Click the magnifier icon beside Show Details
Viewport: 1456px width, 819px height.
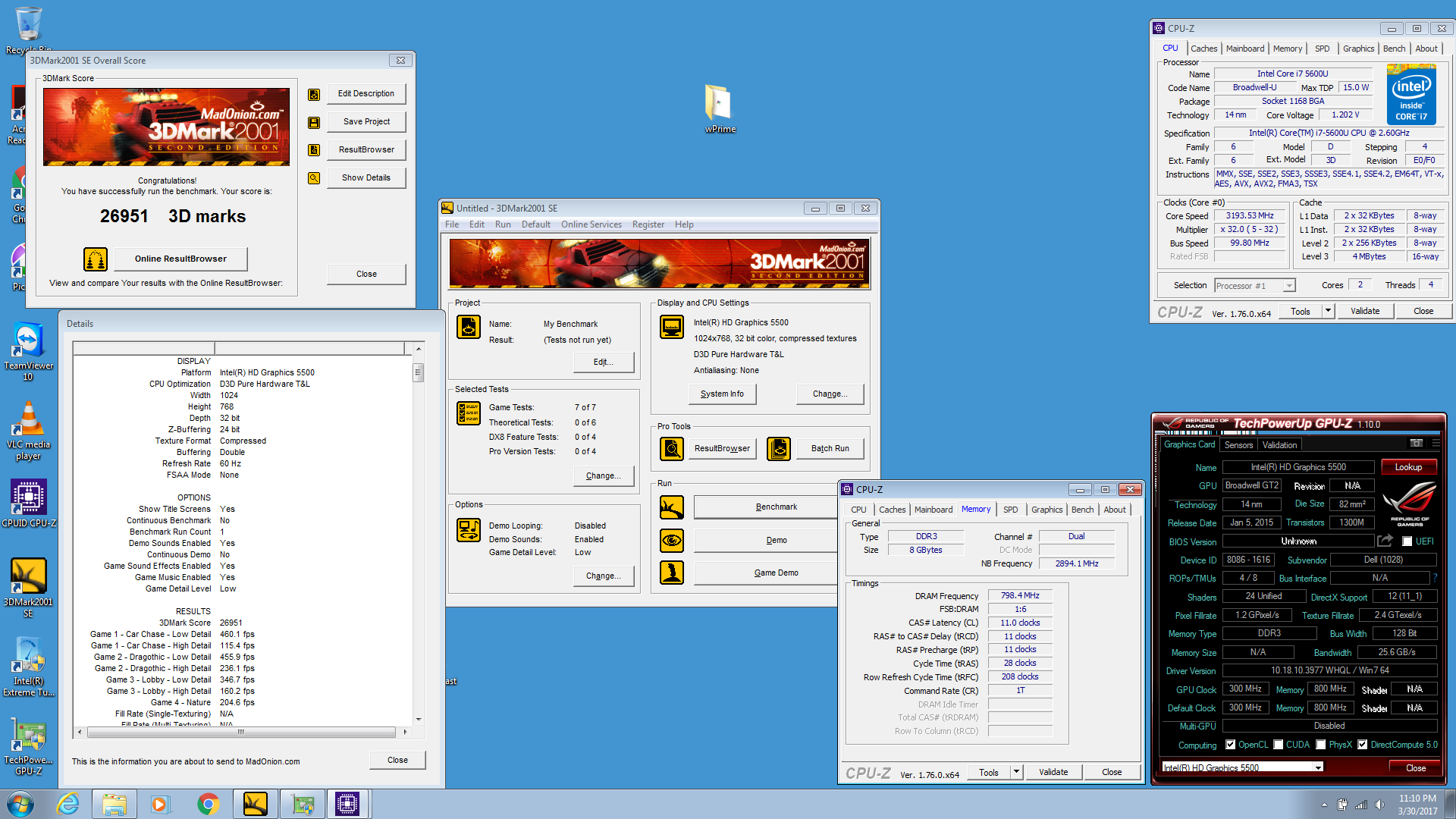tap(314, 178)
